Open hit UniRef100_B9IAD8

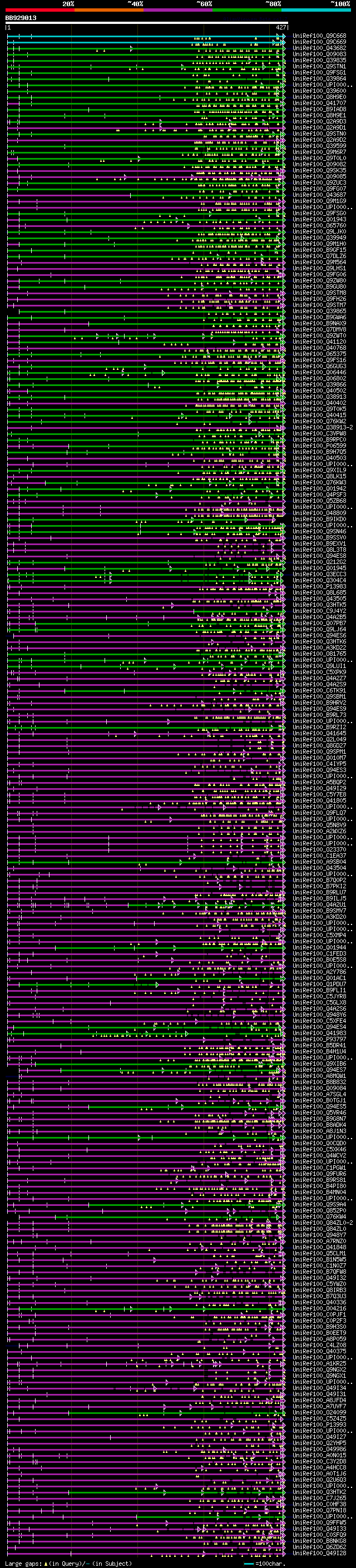click(319, 109)
